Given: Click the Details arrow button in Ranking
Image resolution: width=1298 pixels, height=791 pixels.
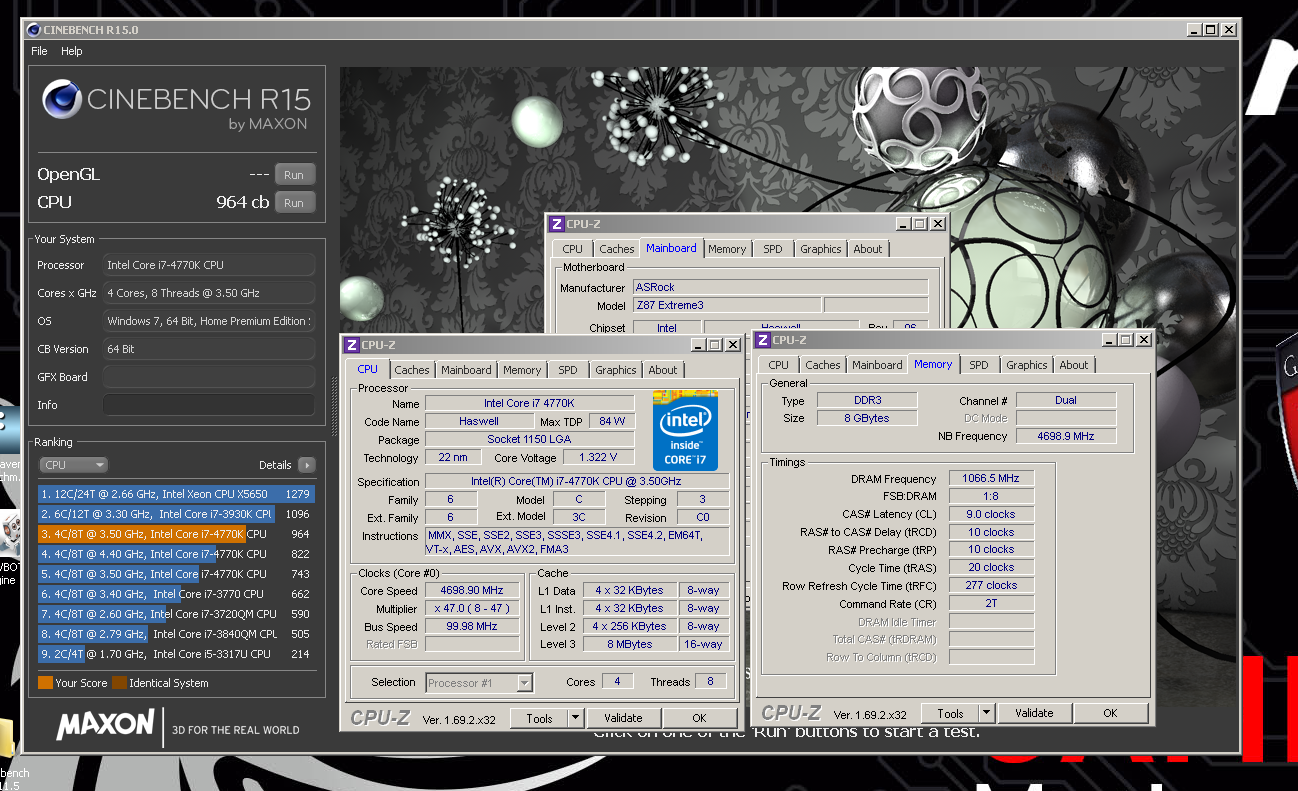Looking at the screenshot, I should coord(306,465).
